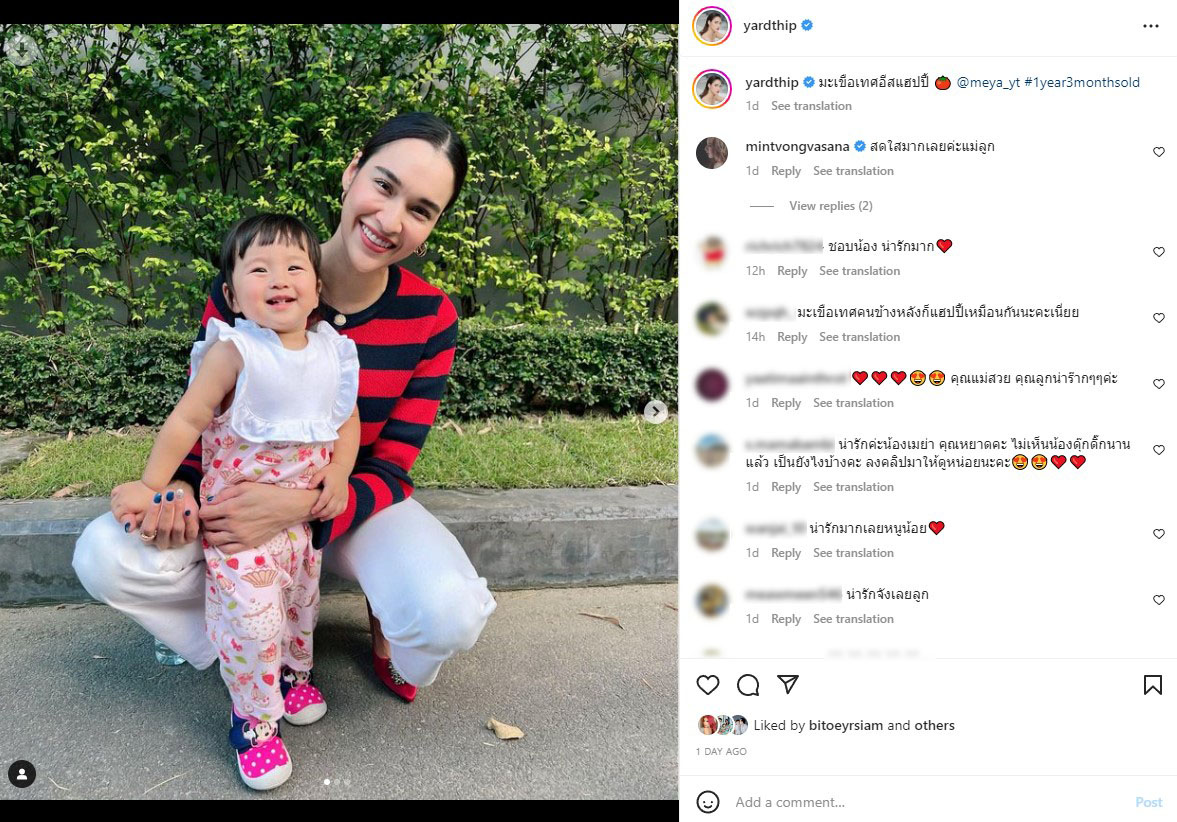Save the post with the bookmark icon
Viewport: 1177px width, 822px height.
[x=1152, y=685]
